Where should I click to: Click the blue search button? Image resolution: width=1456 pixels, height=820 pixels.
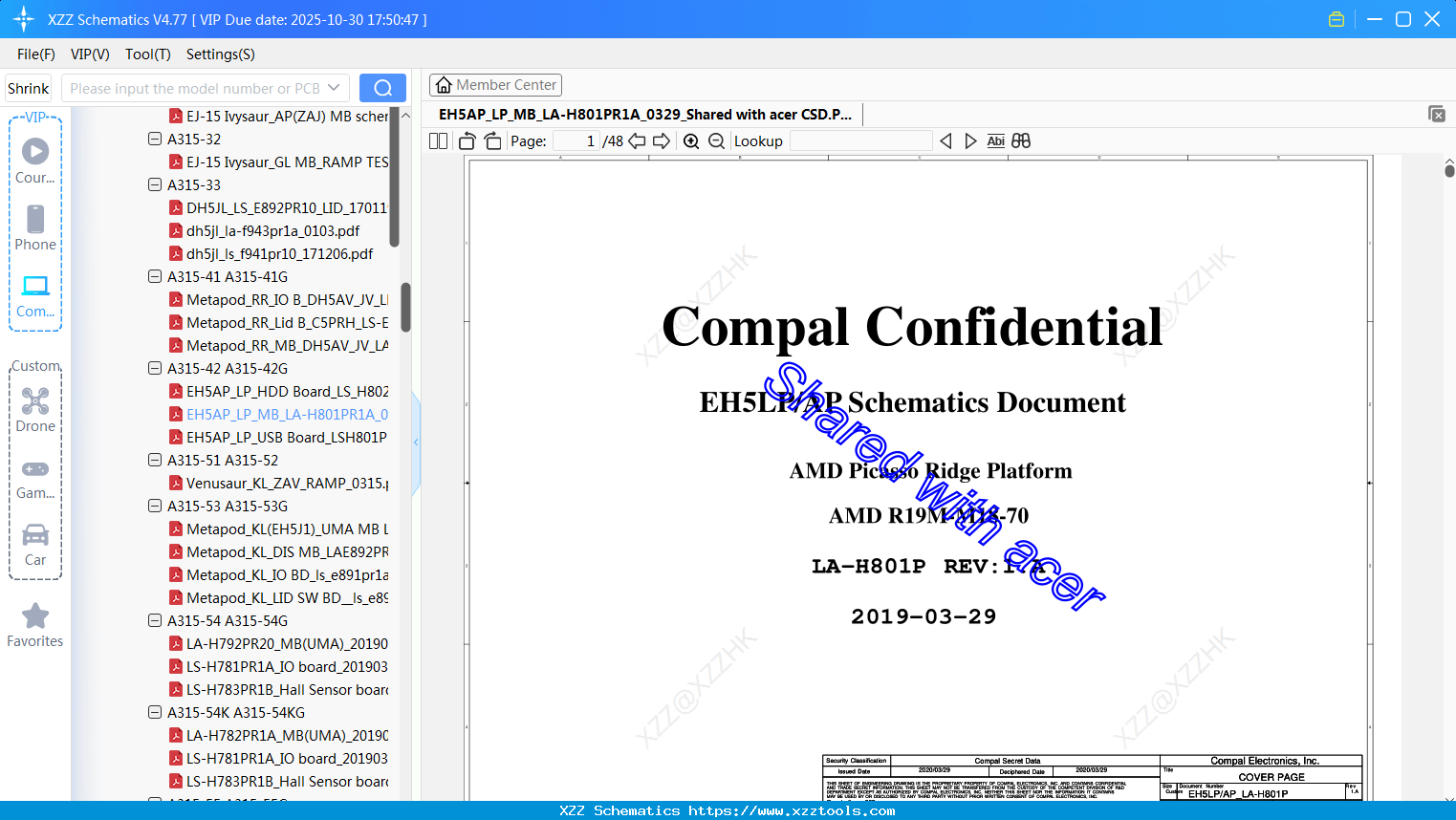[x=382, y=88]
